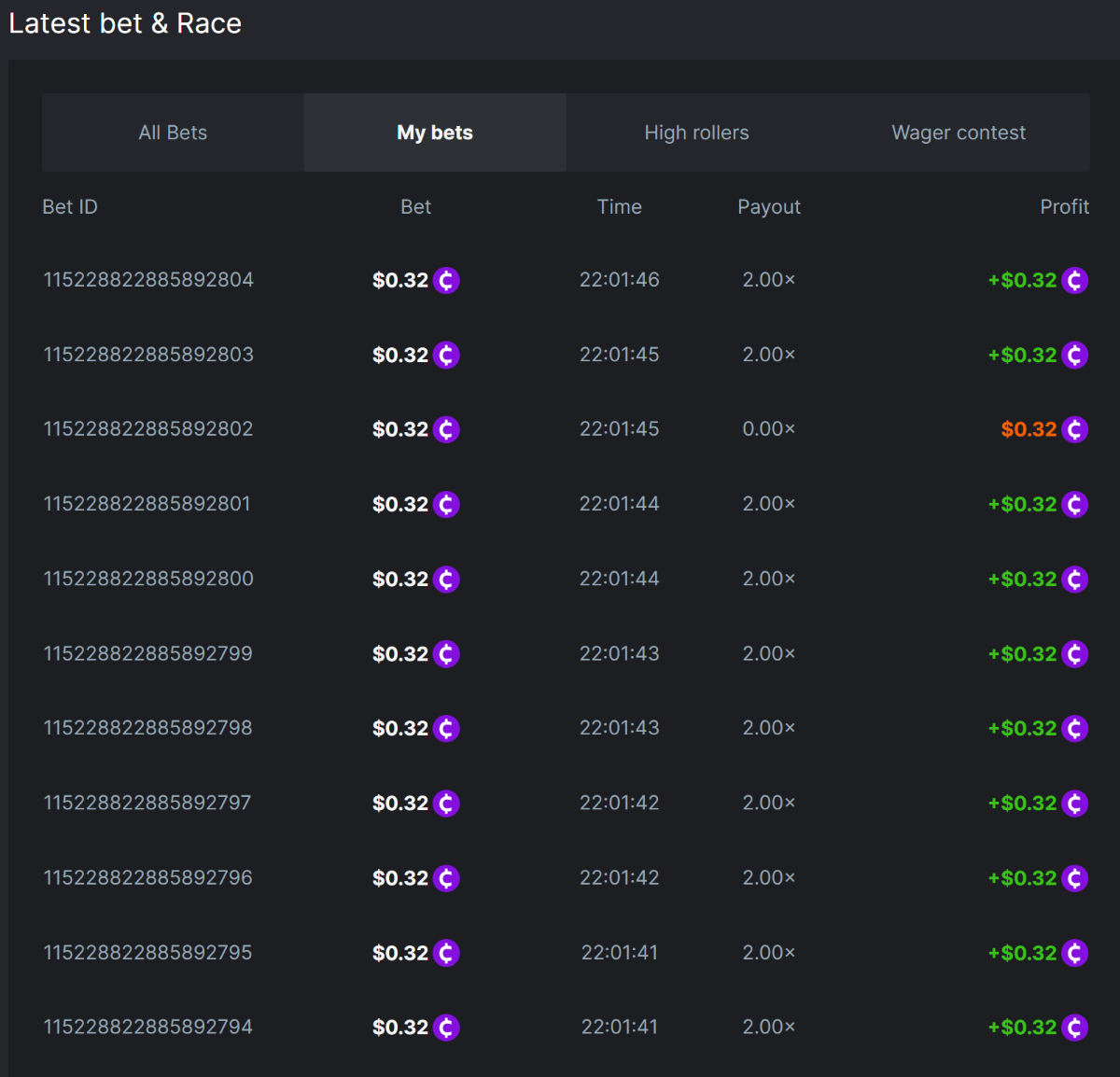This screenshot has height=1077, width=1120.
Task: Click the Payout column header
Action: pyautogui.click(x=769, y=207)
